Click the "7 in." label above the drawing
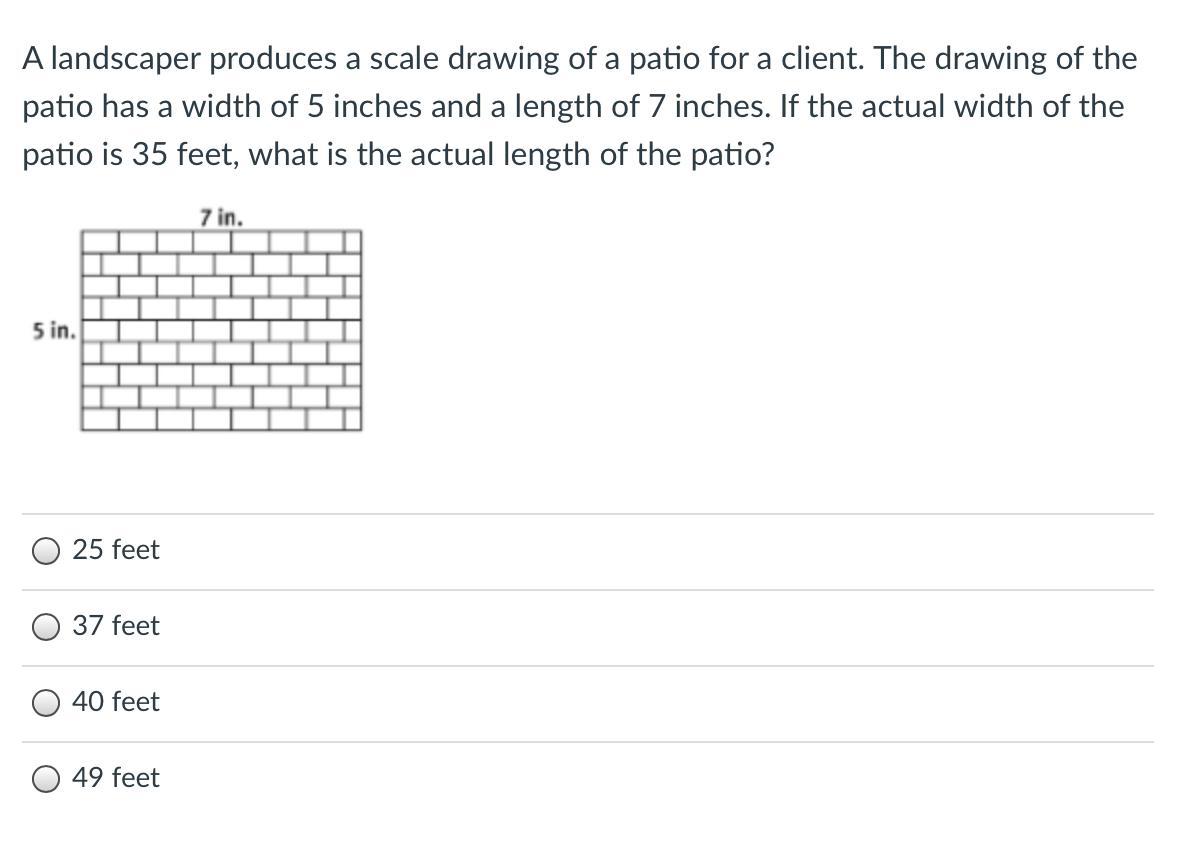 click(x=221, y=218)
